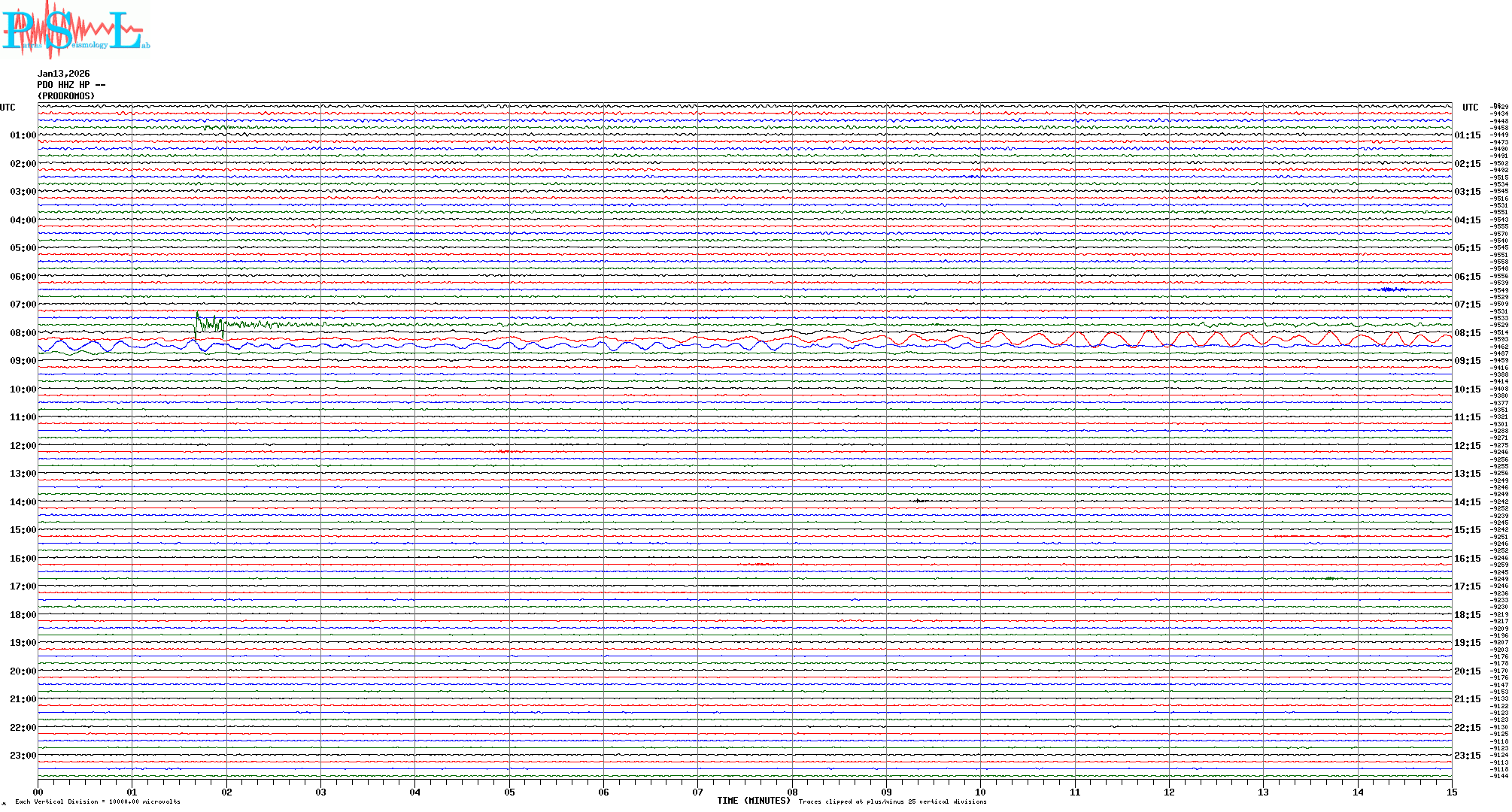Click the vertical division microvolts footnote
The height and width of the screenshot is (812, 1512).
[x=98, y=801]
